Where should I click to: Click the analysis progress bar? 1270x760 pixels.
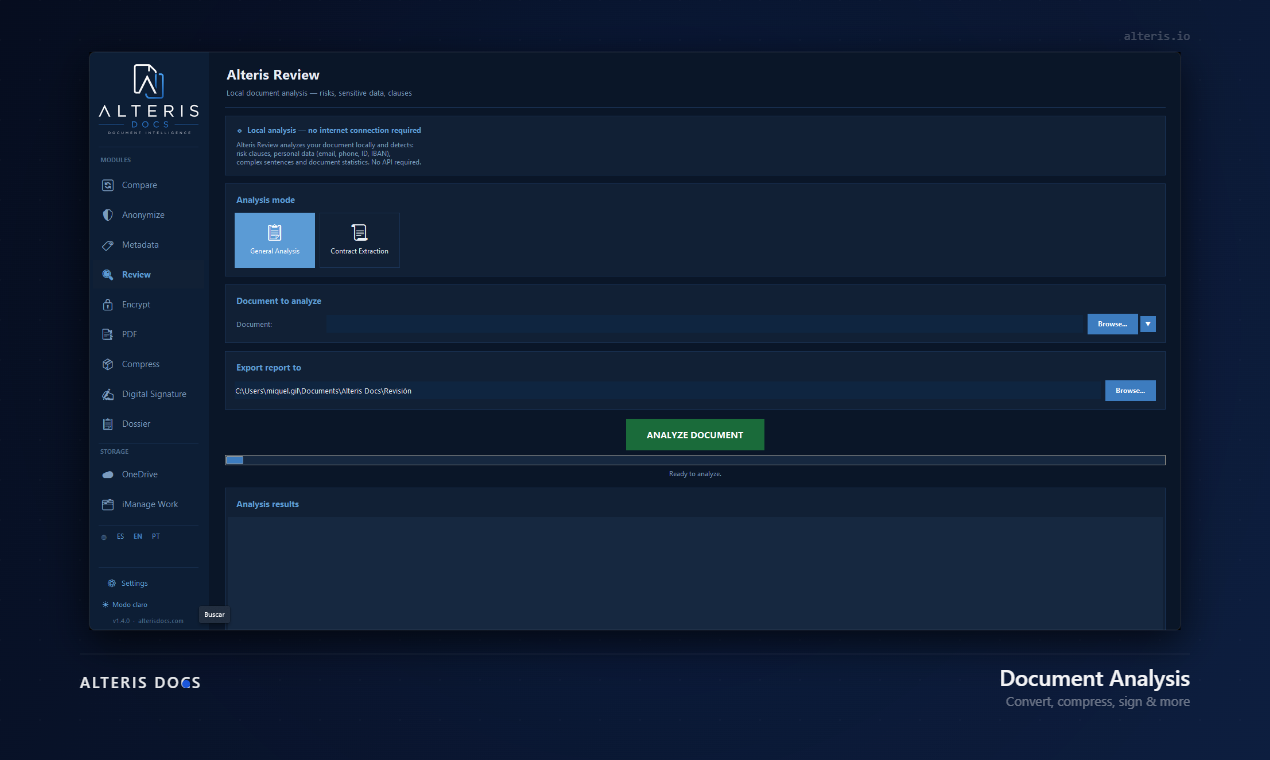(x=695, y=460)
